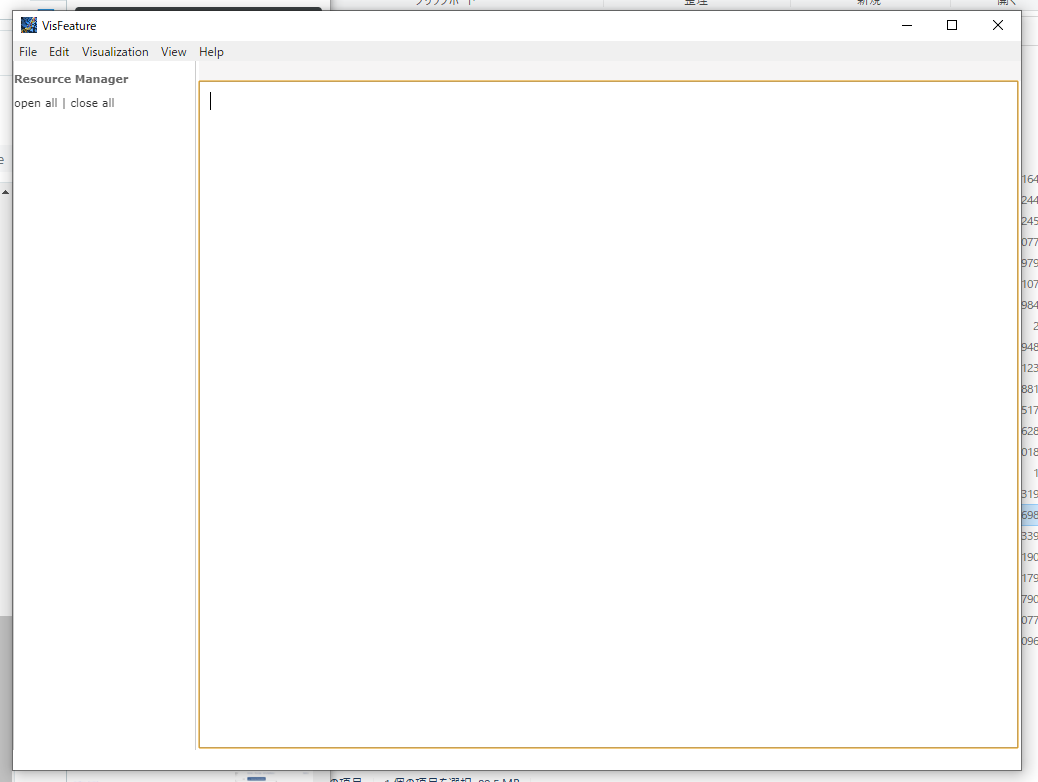
Task: Close the VisFeature window
Action: coord(998,25)
